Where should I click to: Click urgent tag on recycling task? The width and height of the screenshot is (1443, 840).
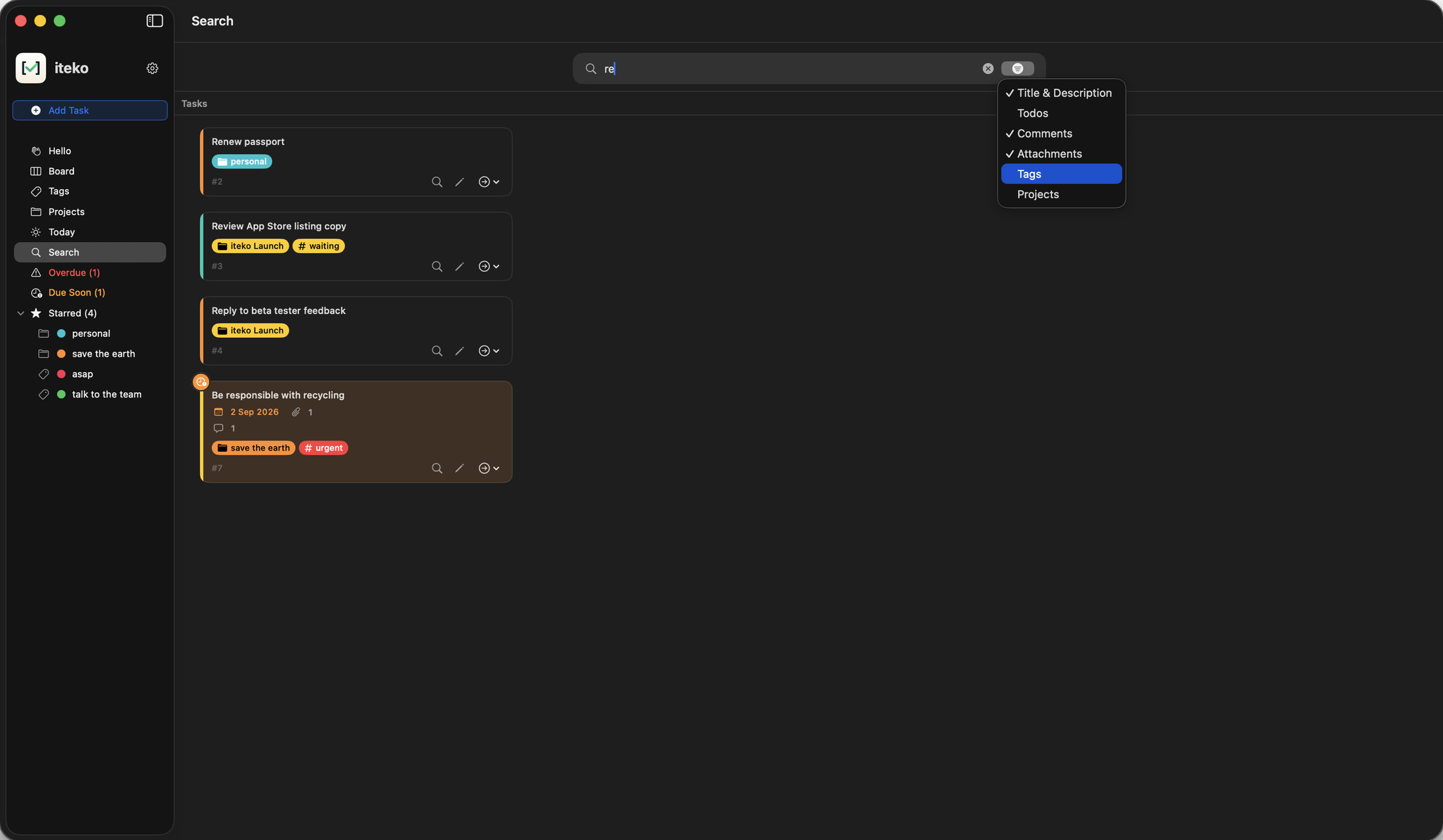point(323,448)
